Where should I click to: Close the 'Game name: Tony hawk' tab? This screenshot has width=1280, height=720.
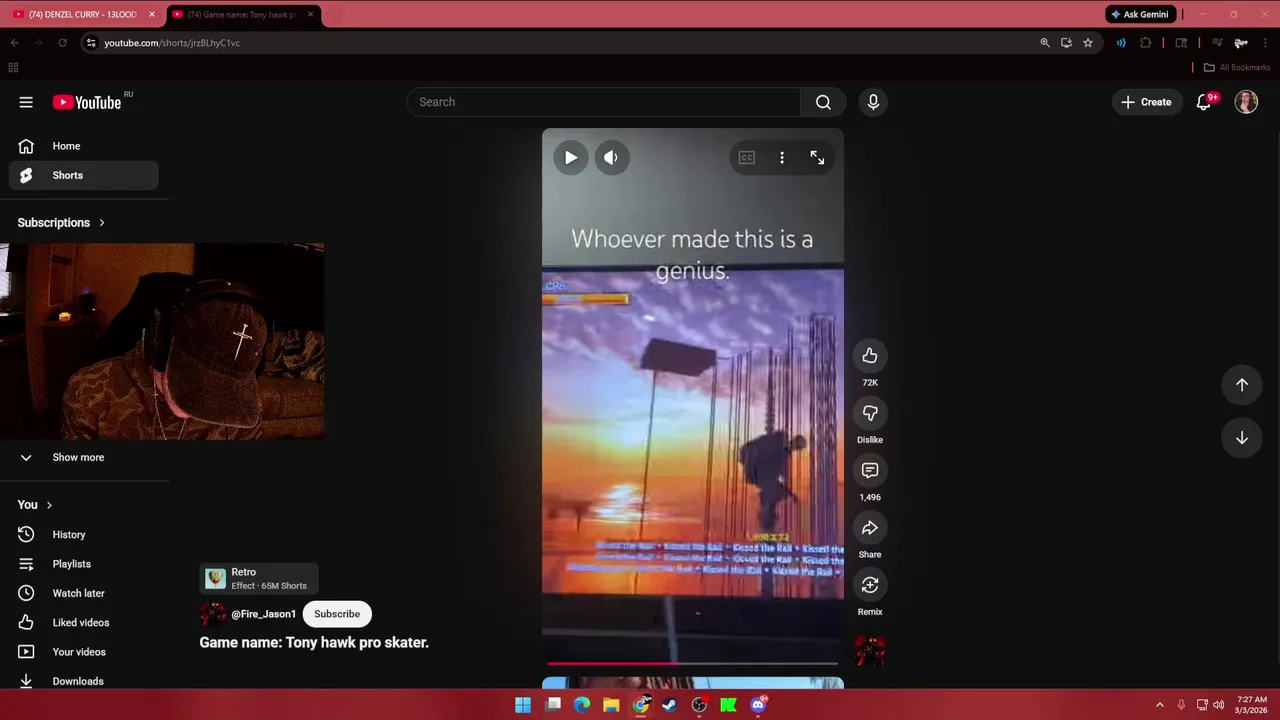310,14
